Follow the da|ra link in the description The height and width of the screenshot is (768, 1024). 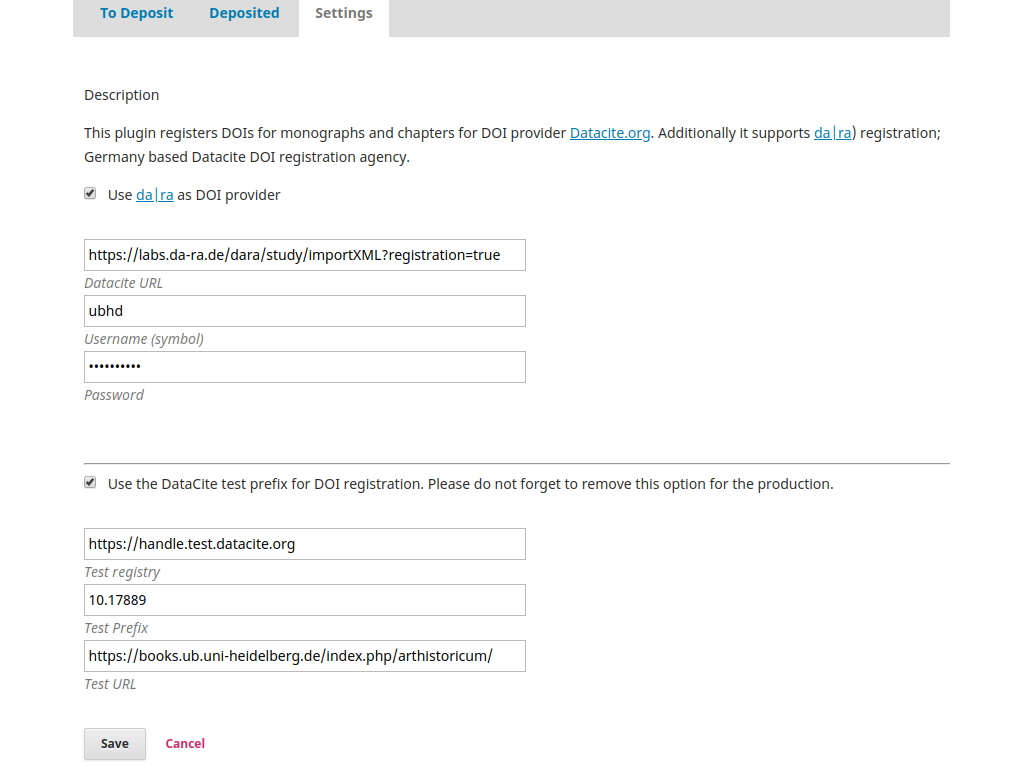pyautogui.click(x=832, y=133)
